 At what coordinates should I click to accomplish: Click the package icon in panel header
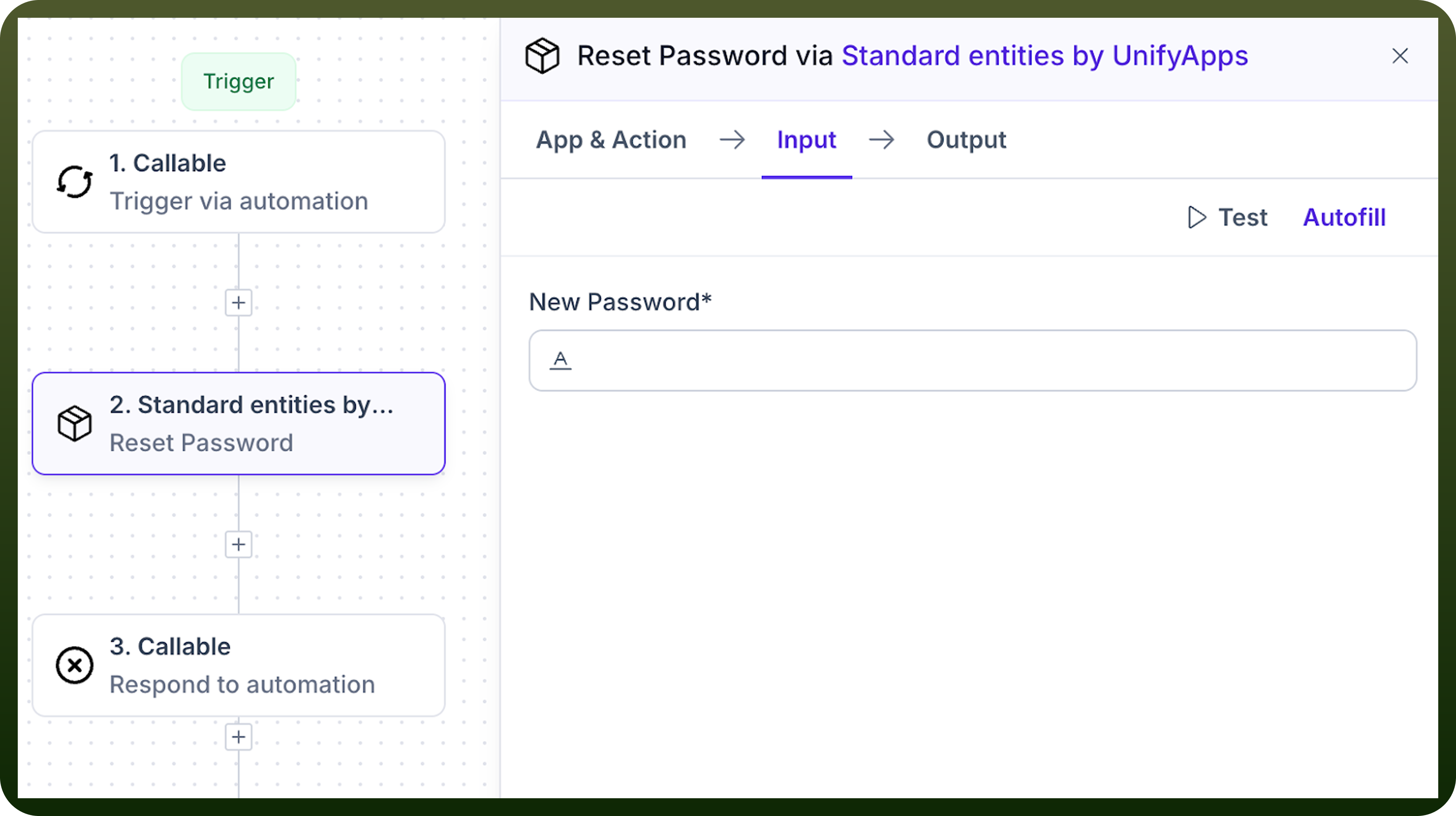(542, 56)
